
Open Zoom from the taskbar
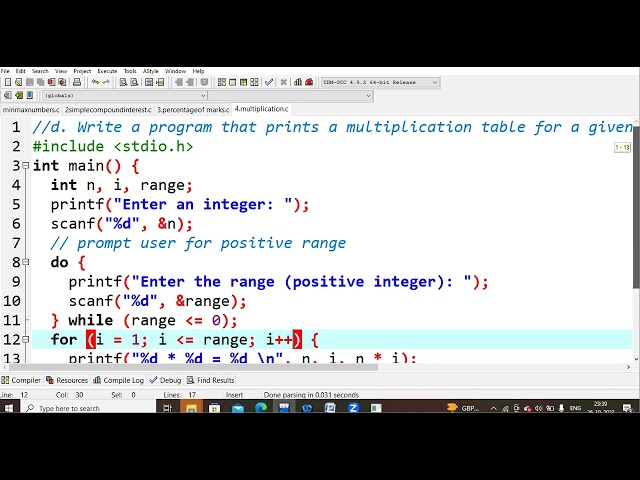(353, 408)
